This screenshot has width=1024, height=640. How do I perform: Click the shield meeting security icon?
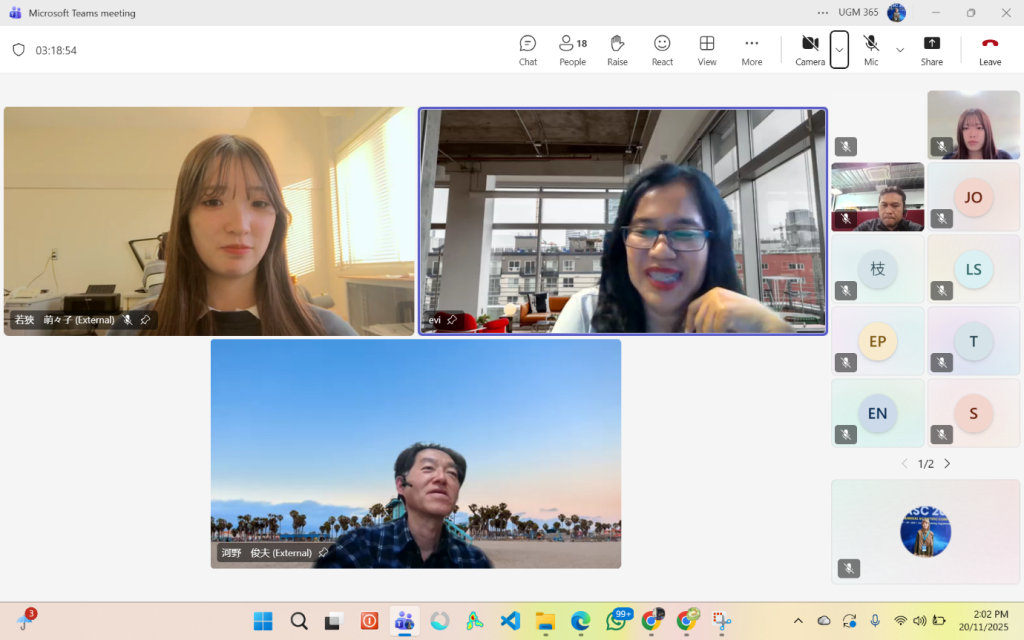click(18, 50)
